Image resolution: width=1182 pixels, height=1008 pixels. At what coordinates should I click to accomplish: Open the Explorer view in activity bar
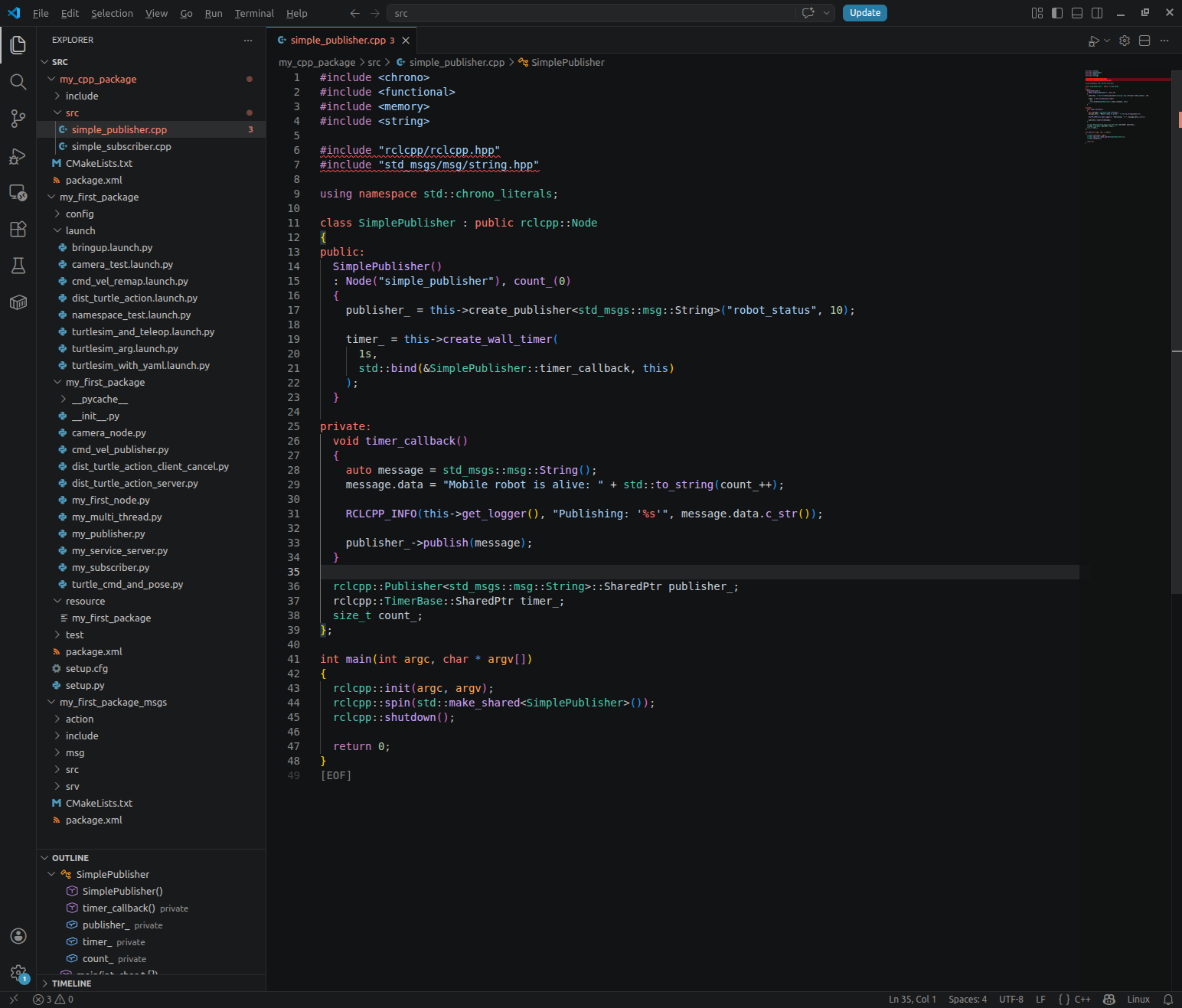(18, 45)
